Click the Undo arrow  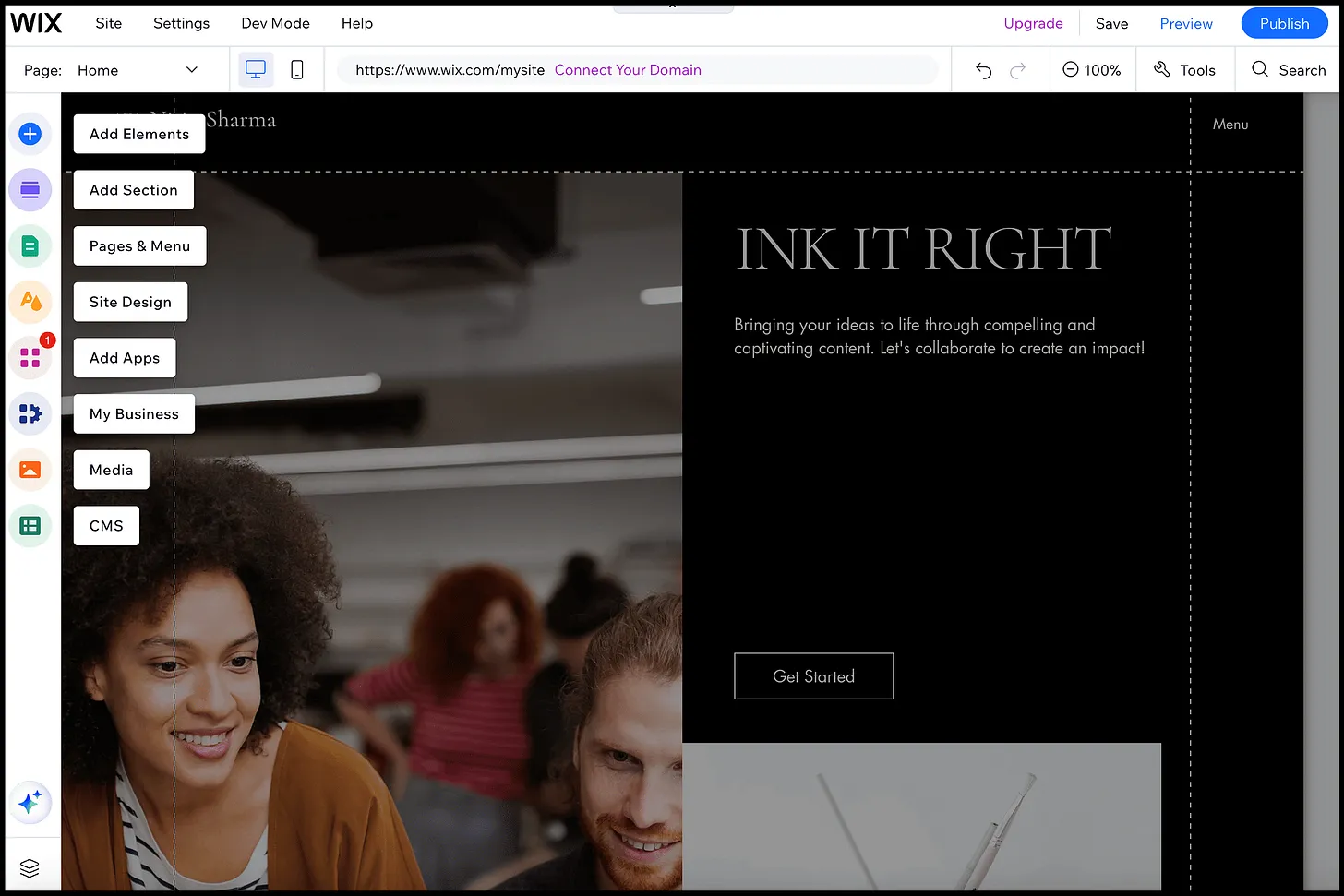pyautogui.click(x=984, y=70)
